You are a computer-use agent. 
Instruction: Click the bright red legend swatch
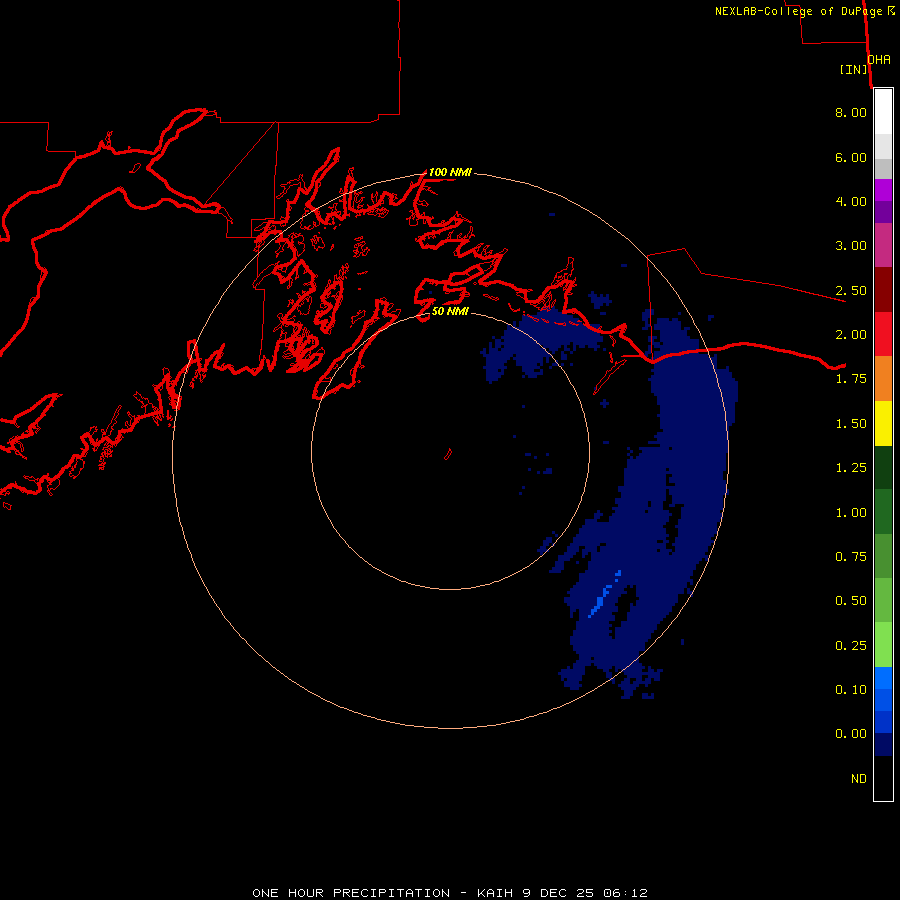click(883, 334)
